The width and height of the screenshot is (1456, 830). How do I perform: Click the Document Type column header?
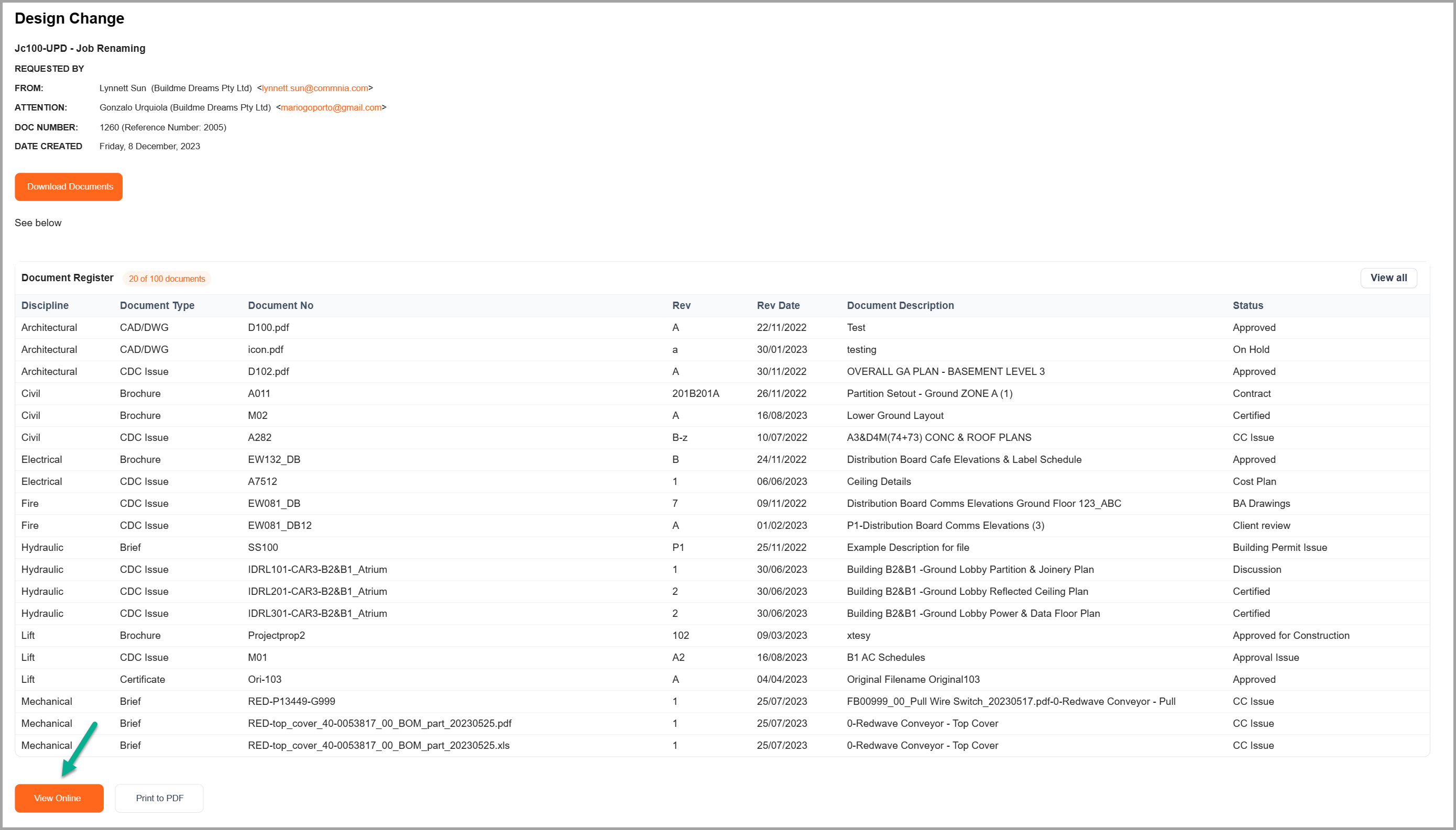click(157, 305)
